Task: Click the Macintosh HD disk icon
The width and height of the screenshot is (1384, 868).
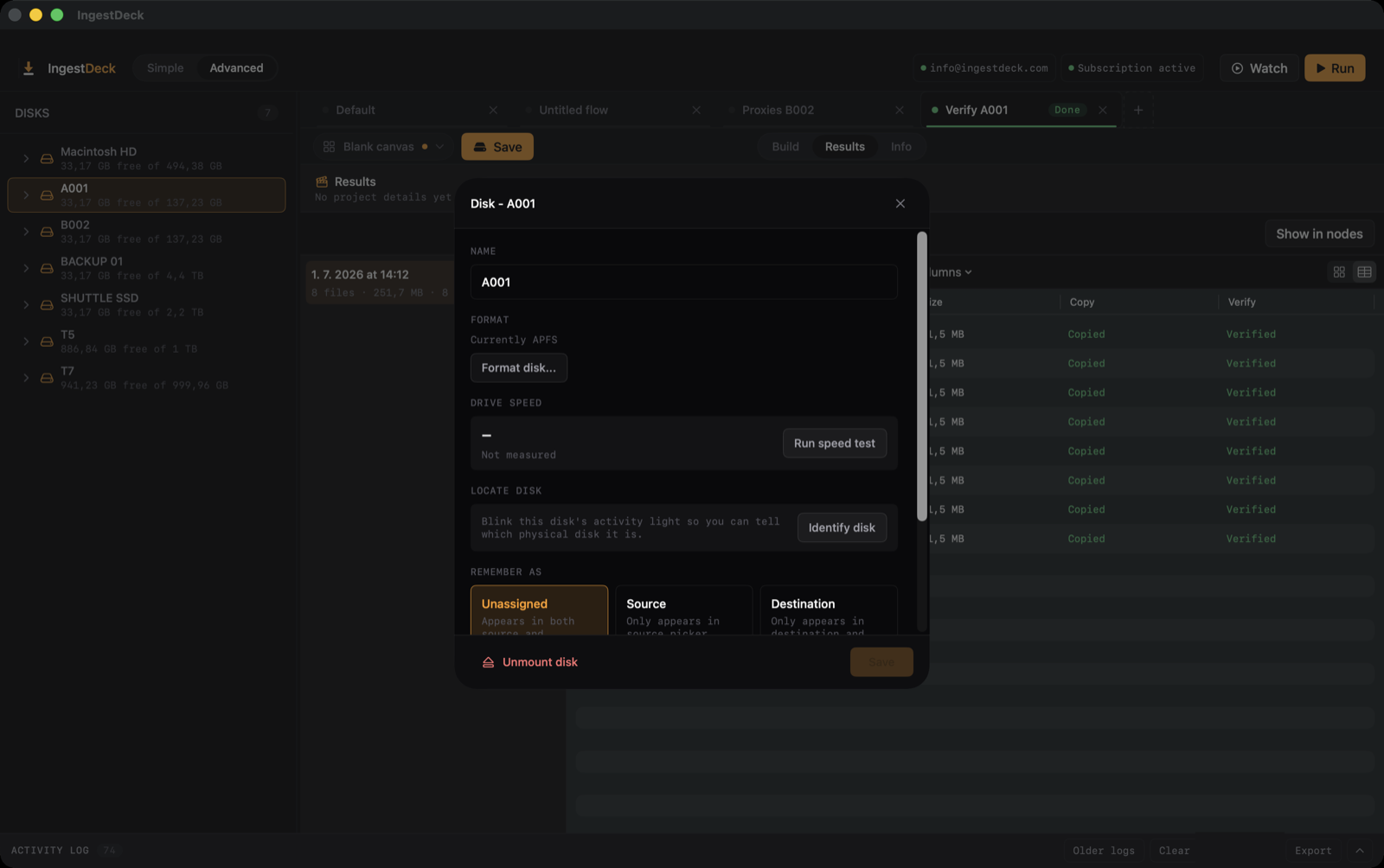Action: tap(47, 158)
